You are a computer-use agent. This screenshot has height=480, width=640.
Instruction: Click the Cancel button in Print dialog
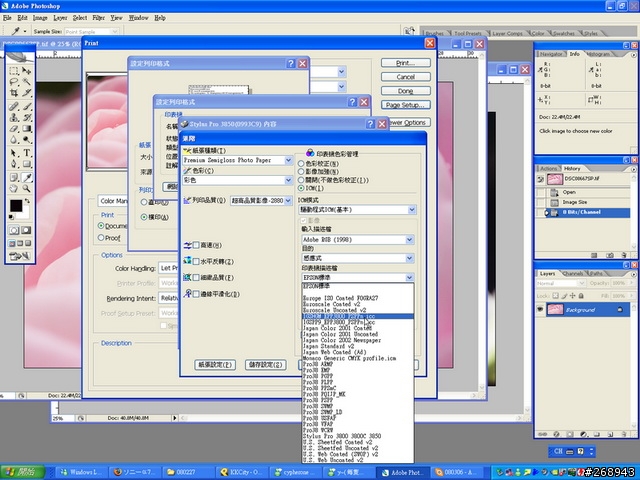point(406,77)
